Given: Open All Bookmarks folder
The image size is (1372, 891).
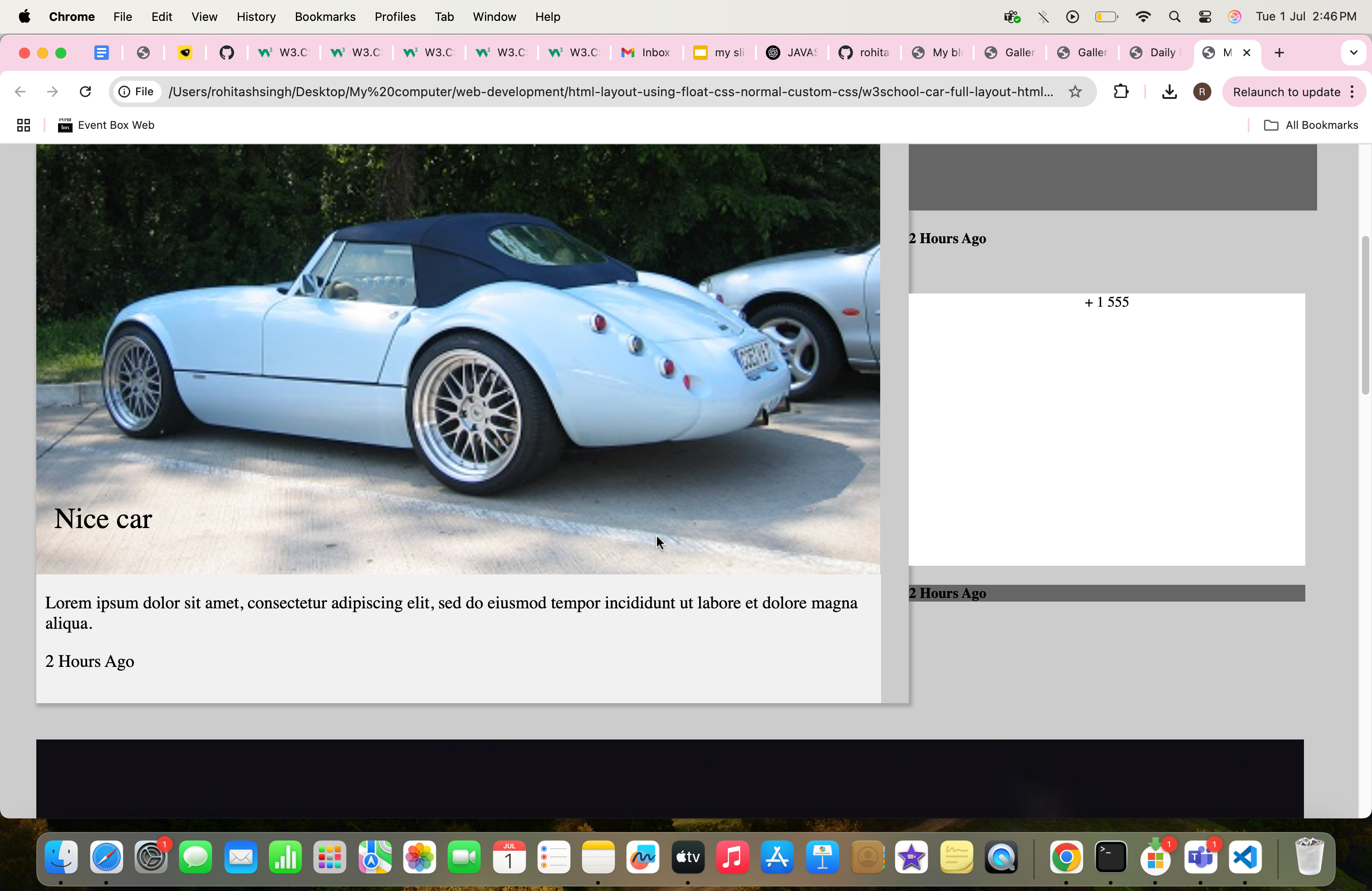Looking at the screenshot, I should coord(1311,125).
